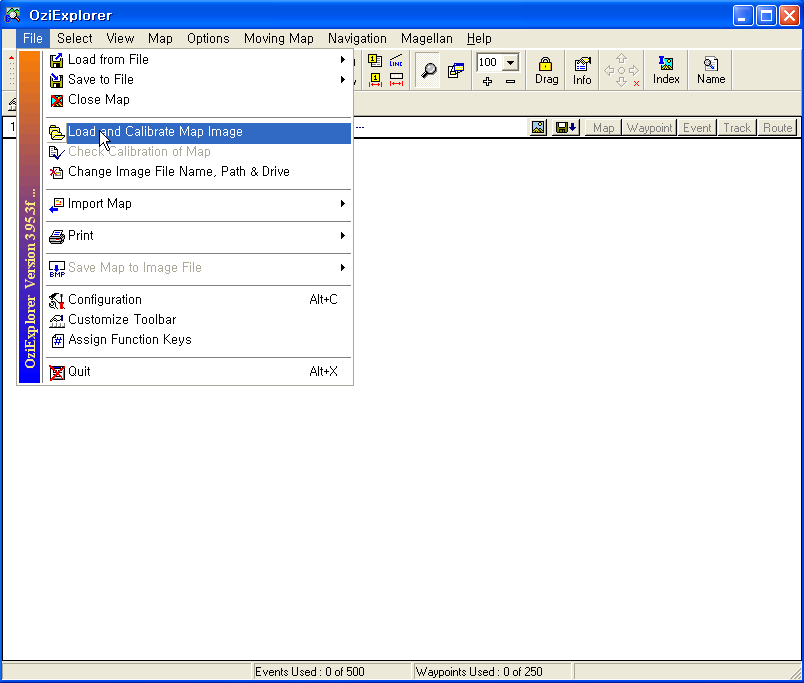
Task: Open Configuration from the File menu
Action: click(198, 299)
